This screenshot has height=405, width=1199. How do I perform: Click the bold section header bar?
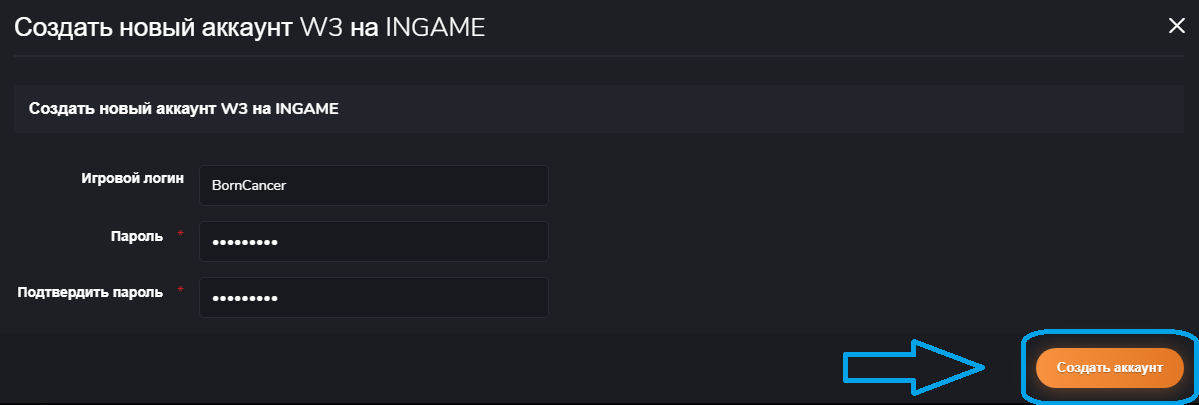pos(600,109)
